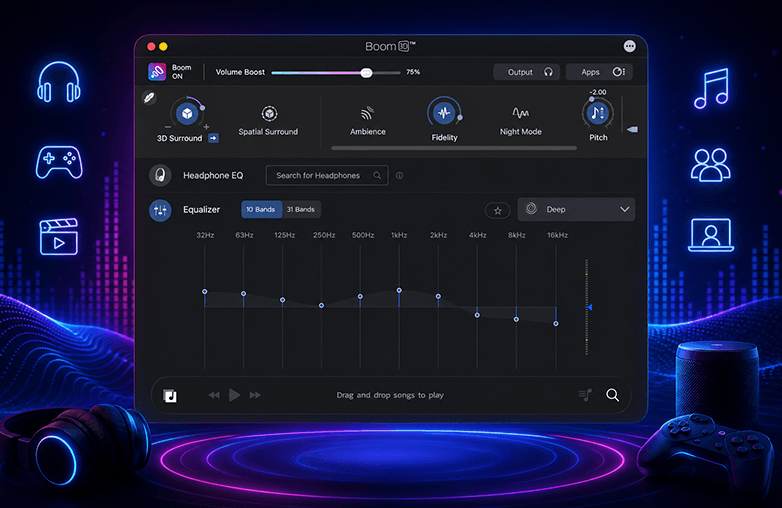Toggle the Boom ON power icon
The image size is (782, 508).
(157, 72)
